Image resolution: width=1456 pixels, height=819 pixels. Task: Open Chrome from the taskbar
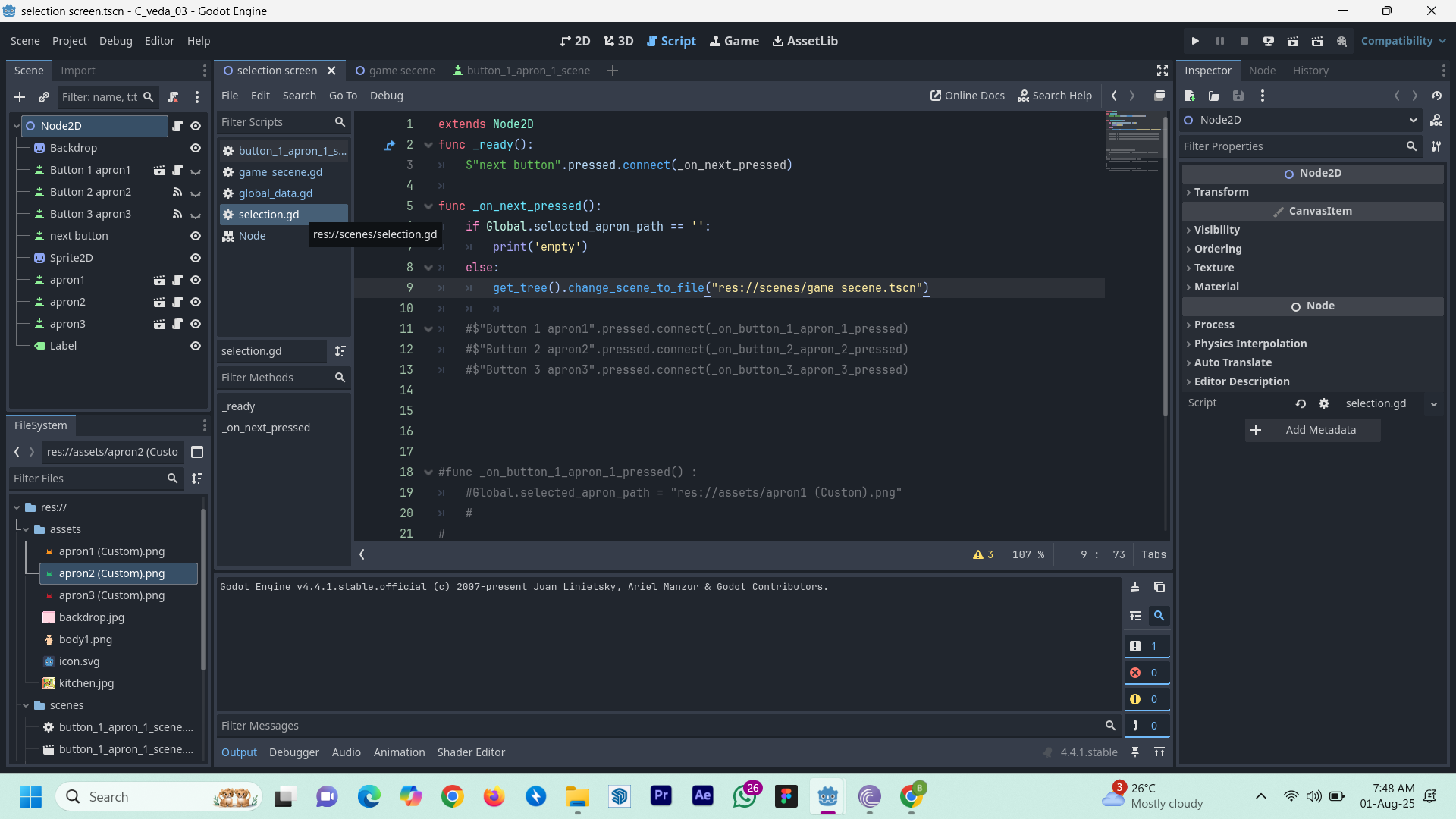pyautogui.click(x=452, y=796)
